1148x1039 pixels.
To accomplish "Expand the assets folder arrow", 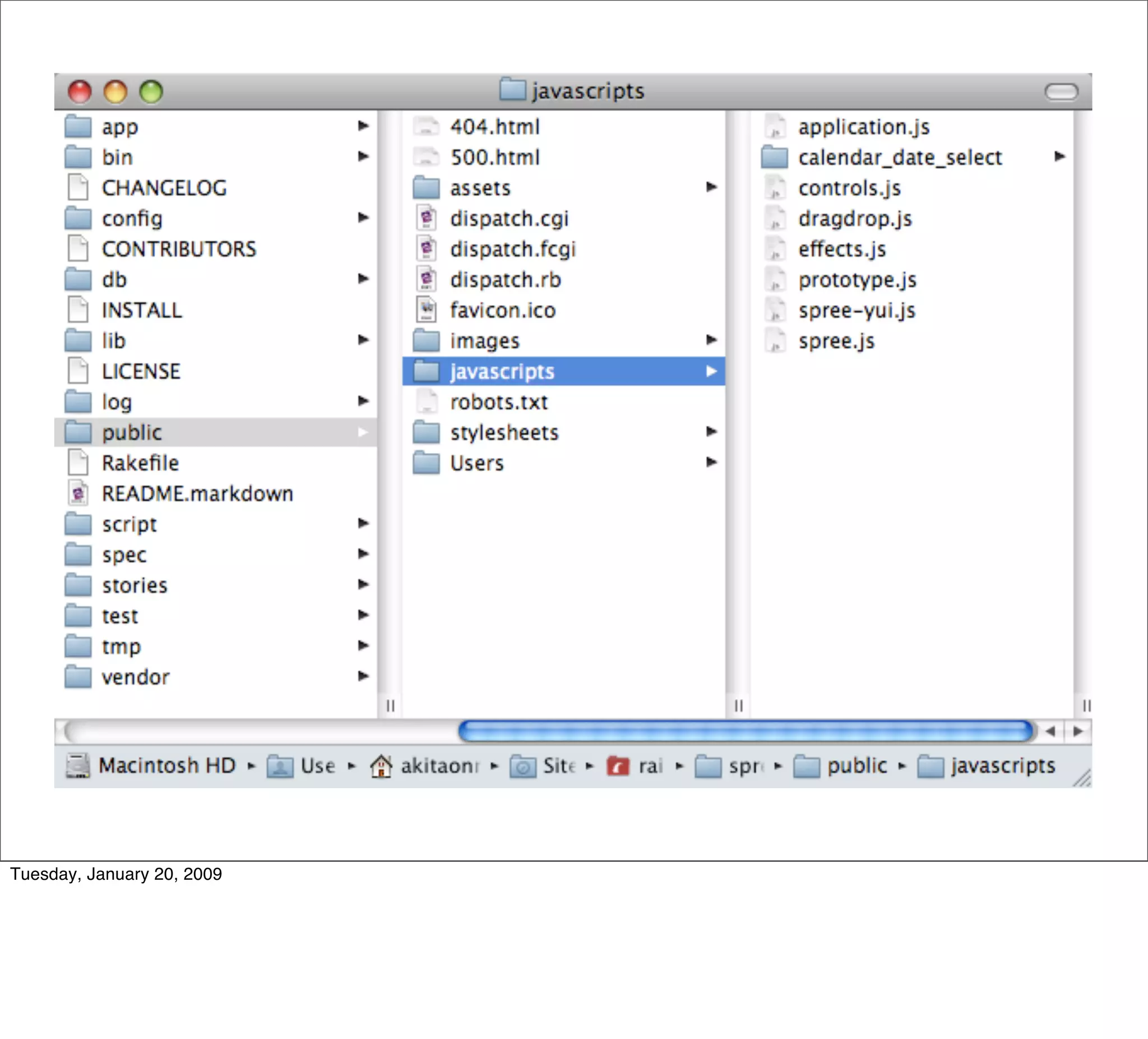I will coord(711,187).
